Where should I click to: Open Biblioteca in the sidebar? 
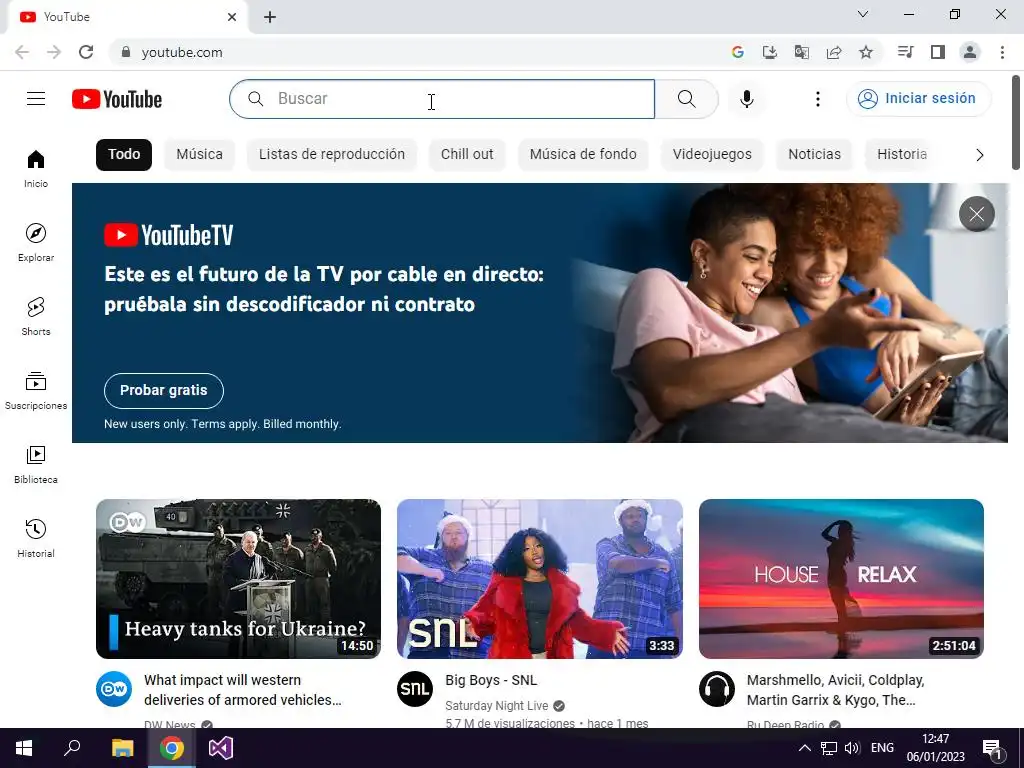(x=36, y=464)
